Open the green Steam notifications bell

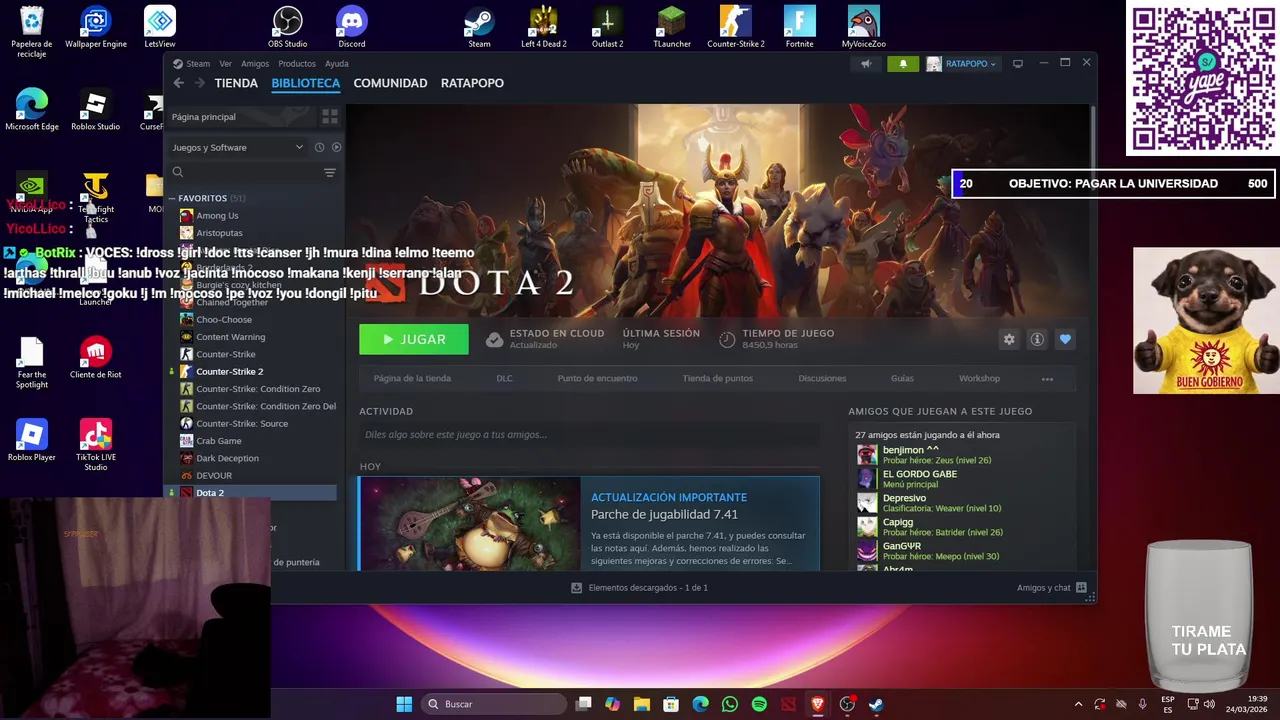(x=903, y=64)
